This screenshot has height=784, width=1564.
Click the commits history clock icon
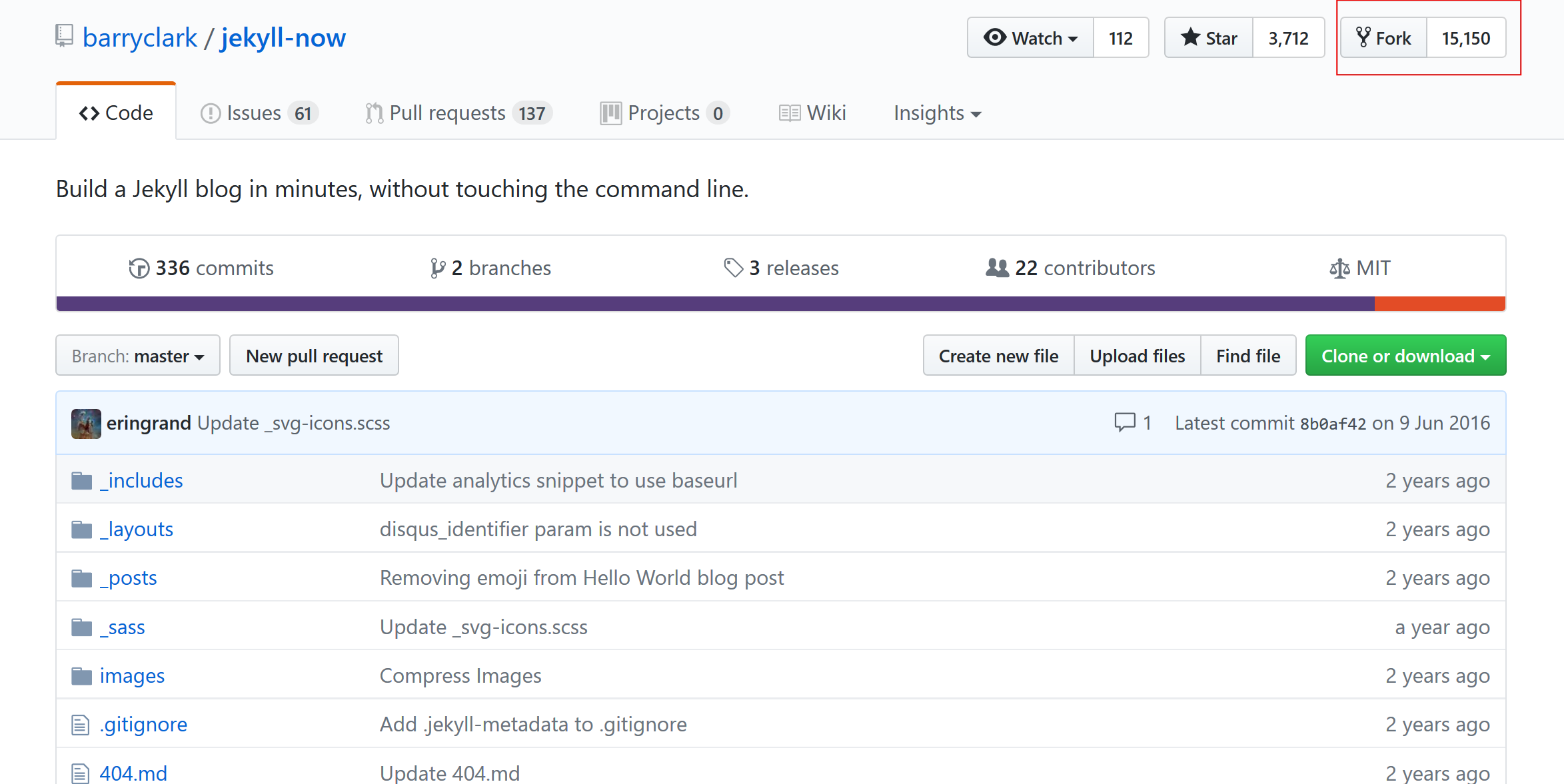tap(139, 268)
